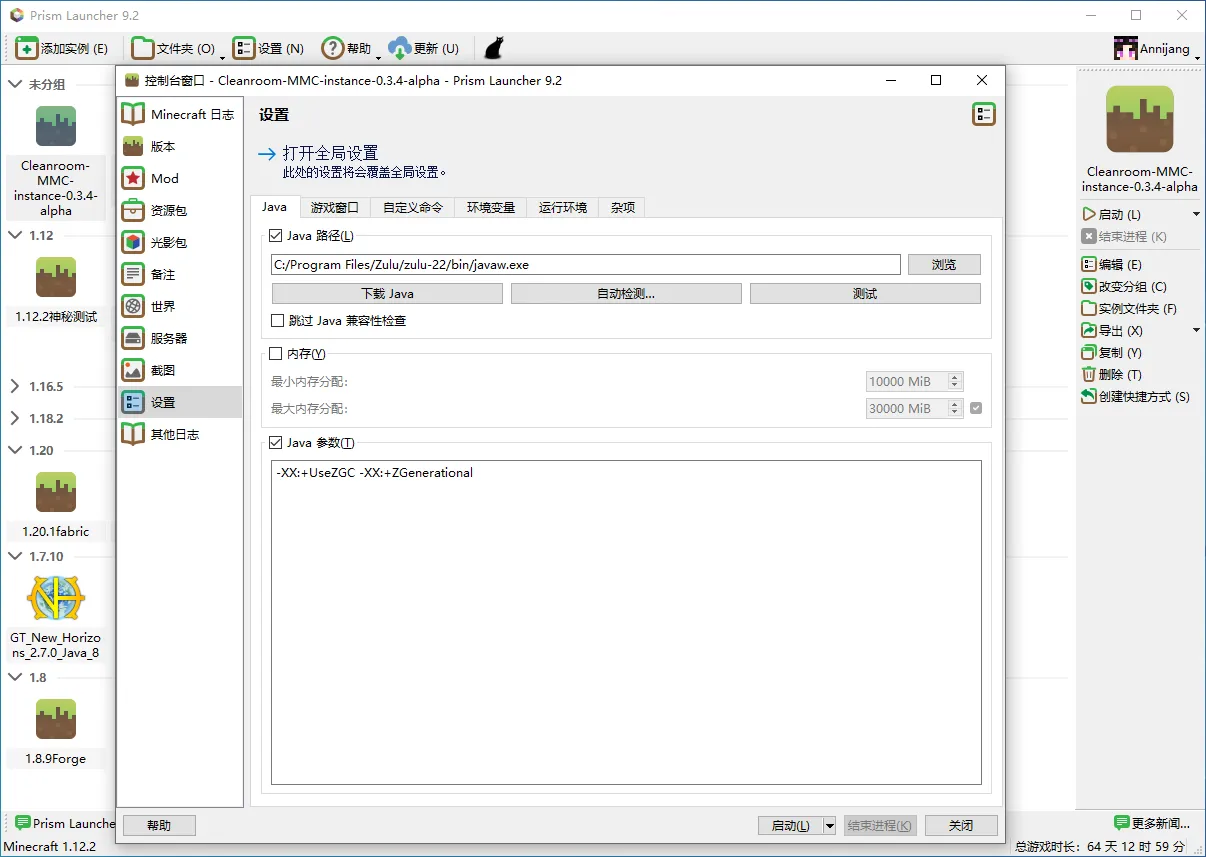
Task: Open the 截图 page in sidebar
Action: coord(179,370)
